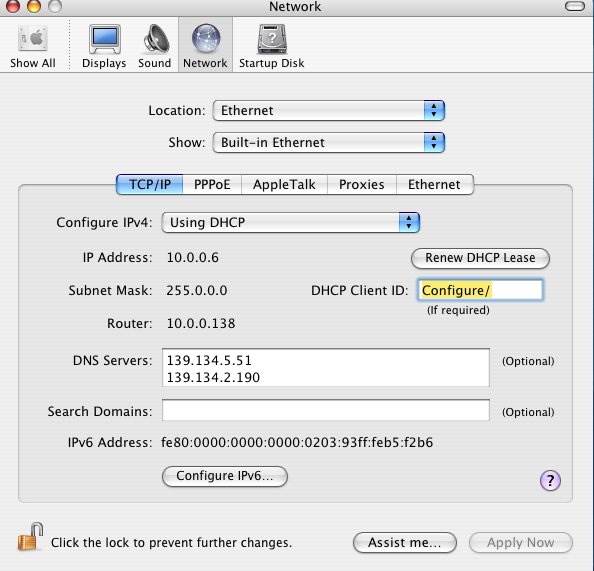Expand the Configure IPv4 dropdown
Image resolution: width=594 pixels, height=571 pixels.
(x=291, y=222)
